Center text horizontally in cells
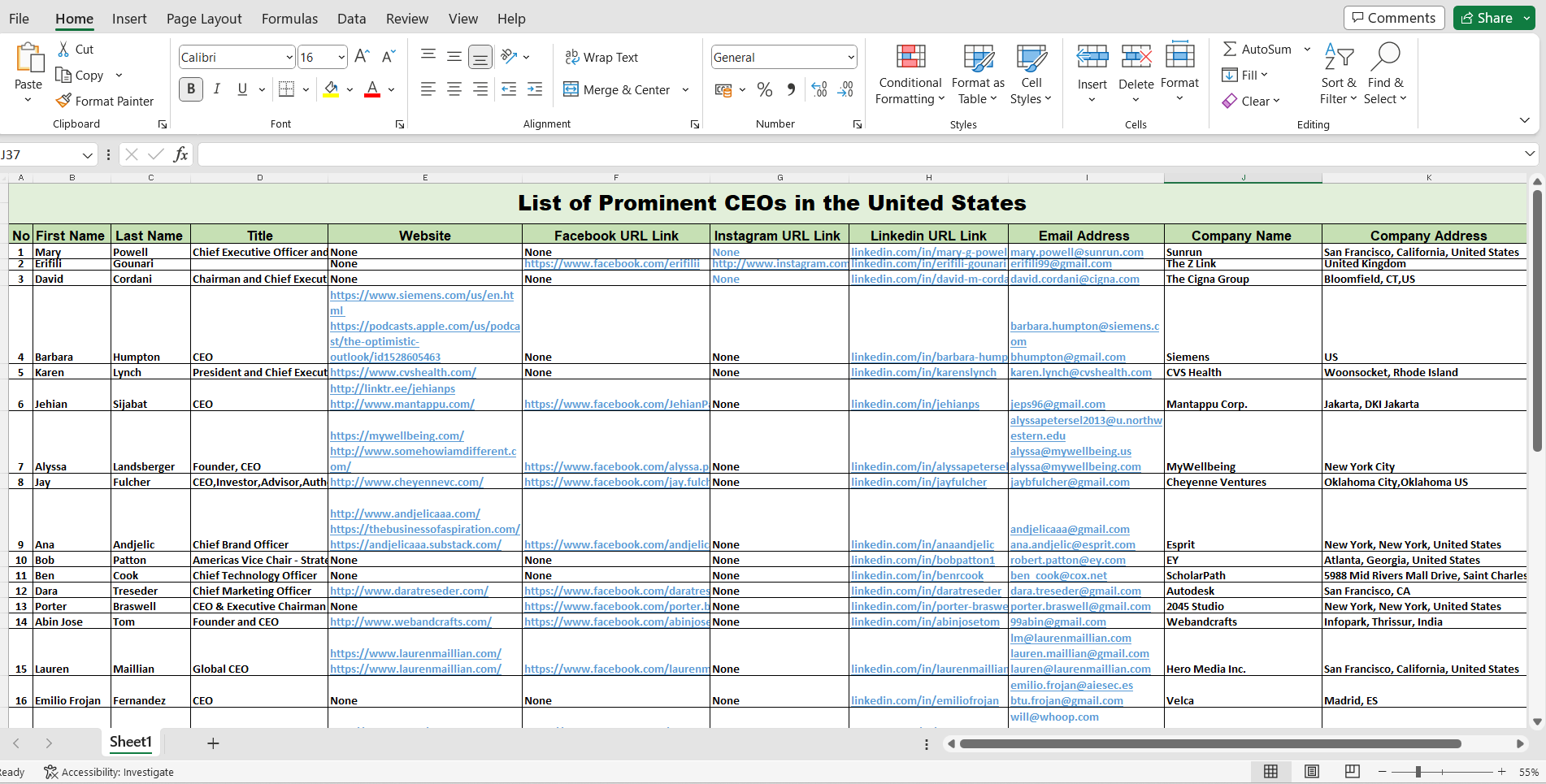The image size is (1546, 784). 454,89
